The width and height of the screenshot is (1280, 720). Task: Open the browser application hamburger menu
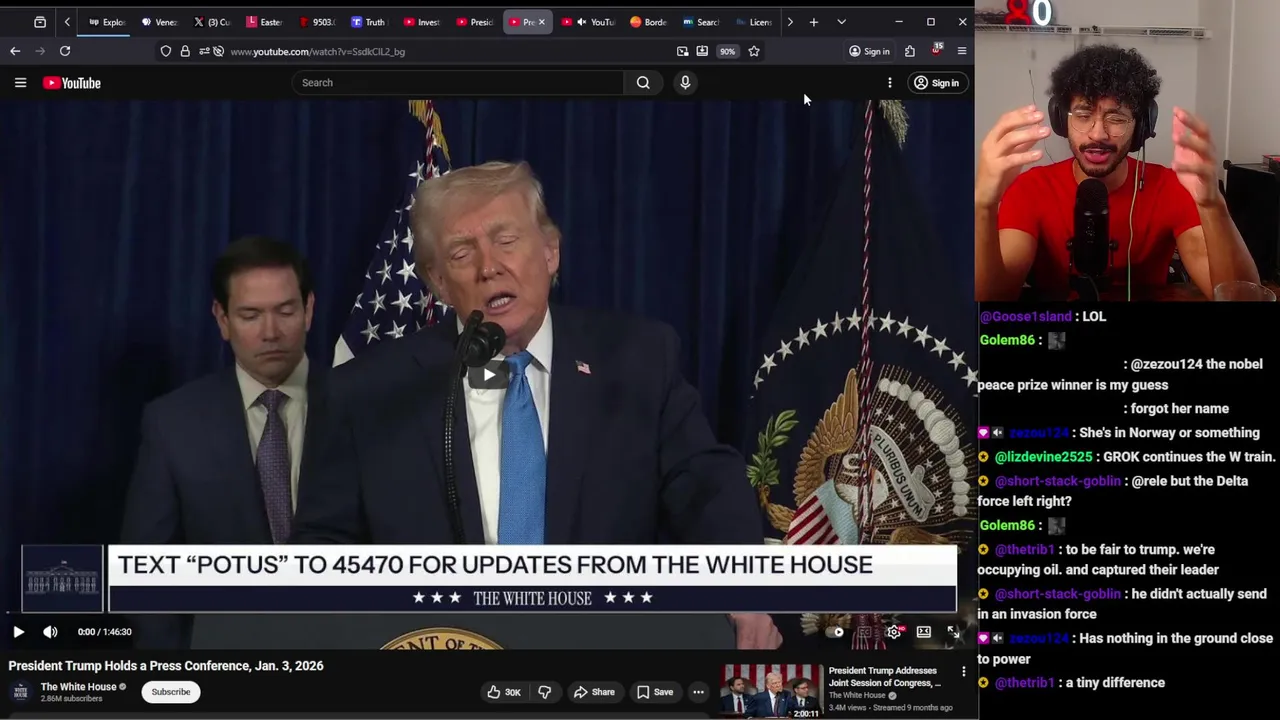(x=962, y=51)
